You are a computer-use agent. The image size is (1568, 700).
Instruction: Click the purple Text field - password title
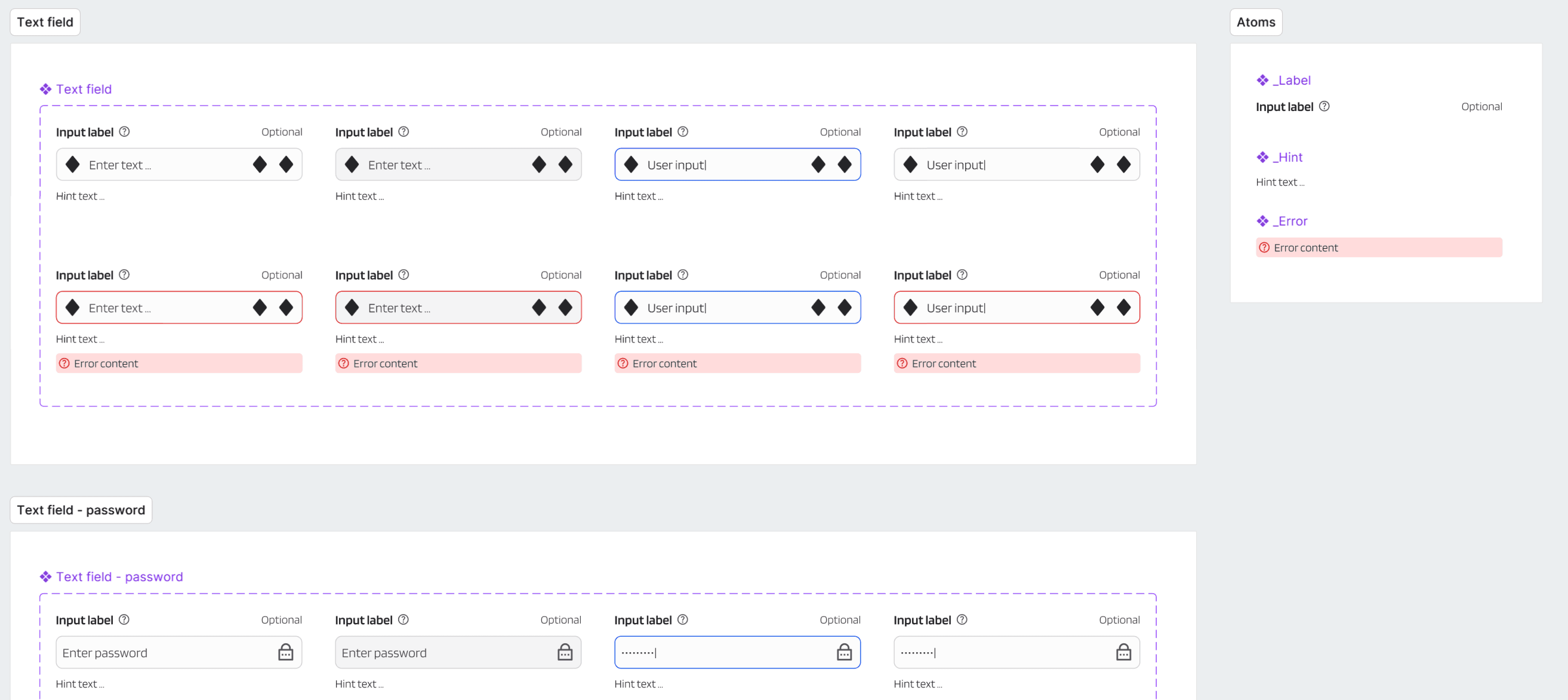[x=119, y=576]
